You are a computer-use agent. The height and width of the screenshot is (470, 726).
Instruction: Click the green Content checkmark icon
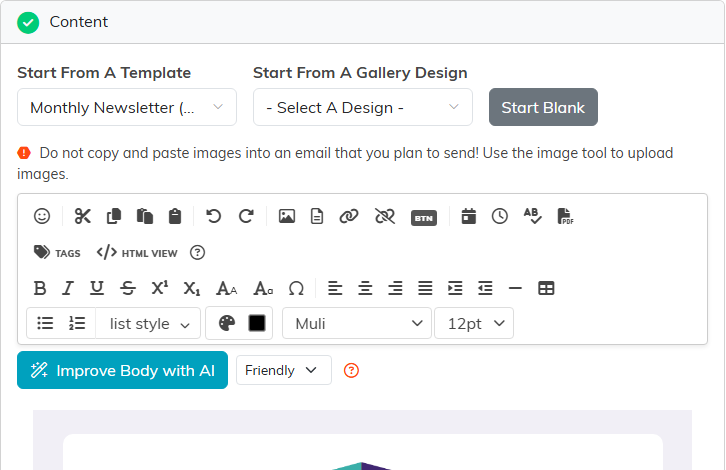pos(28,22)
